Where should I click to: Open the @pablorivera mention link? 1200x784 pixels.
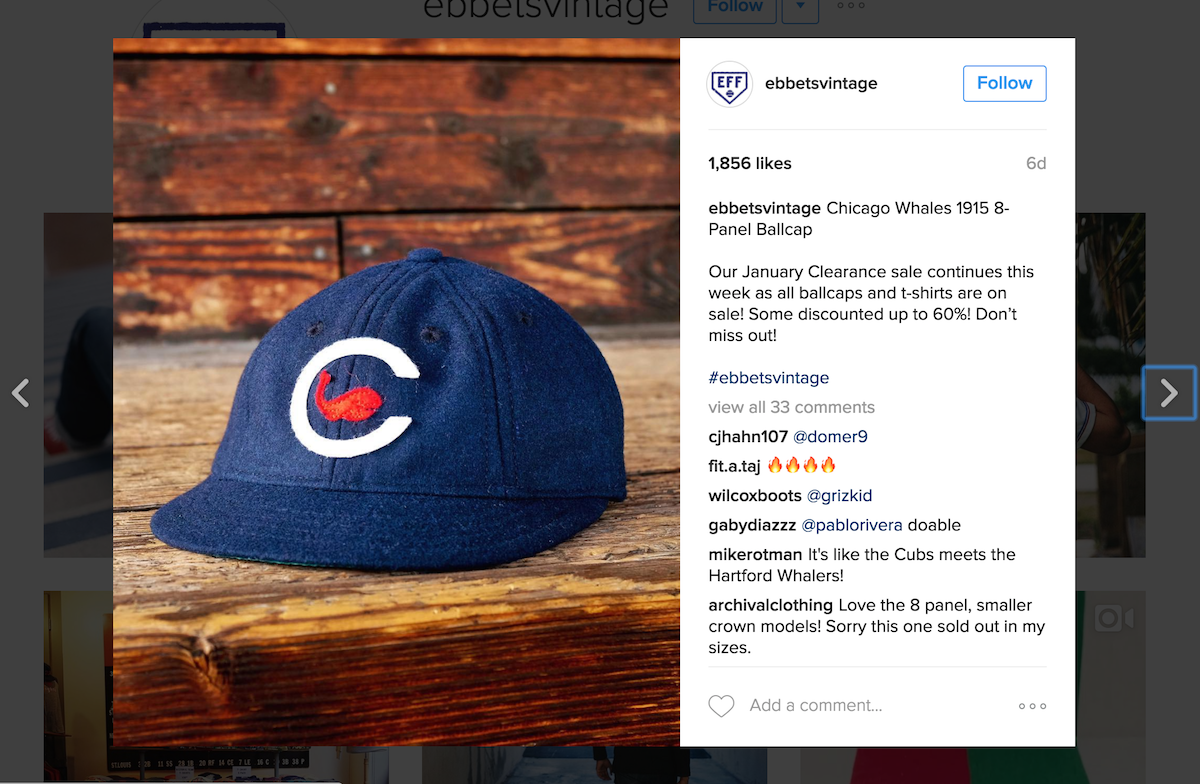(x=852, y=525)
